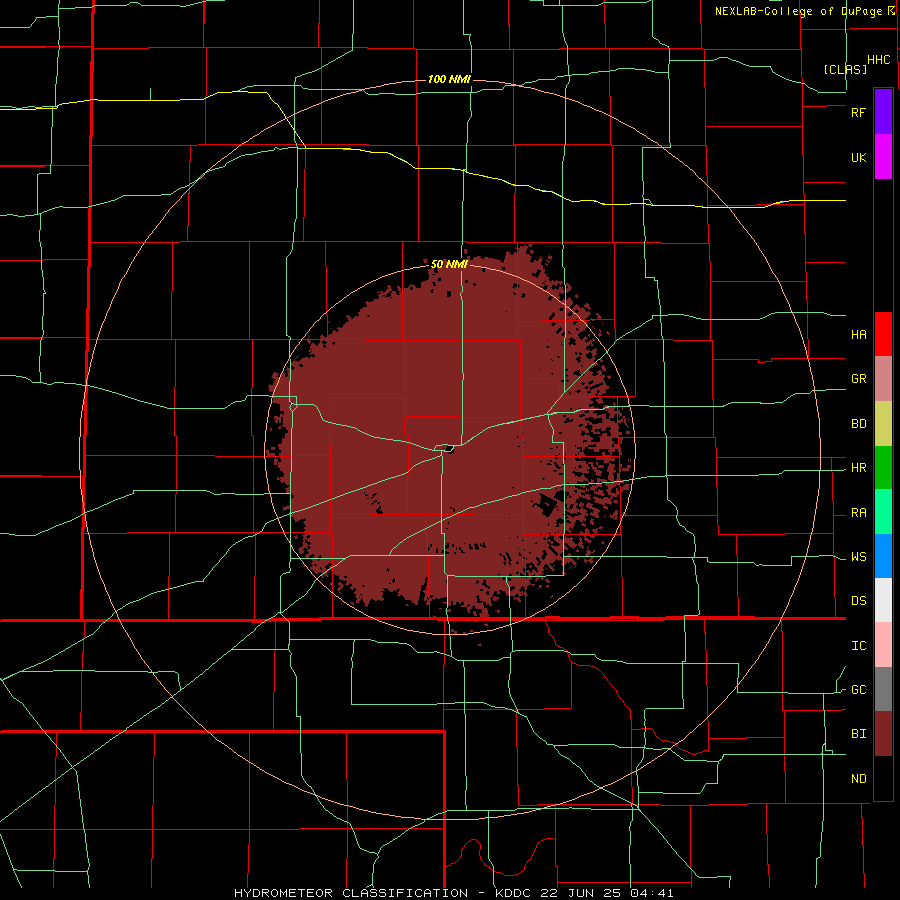Click the yellow BD legend color swatch
This screenshot has height=900, width=900.
[883, 424]
